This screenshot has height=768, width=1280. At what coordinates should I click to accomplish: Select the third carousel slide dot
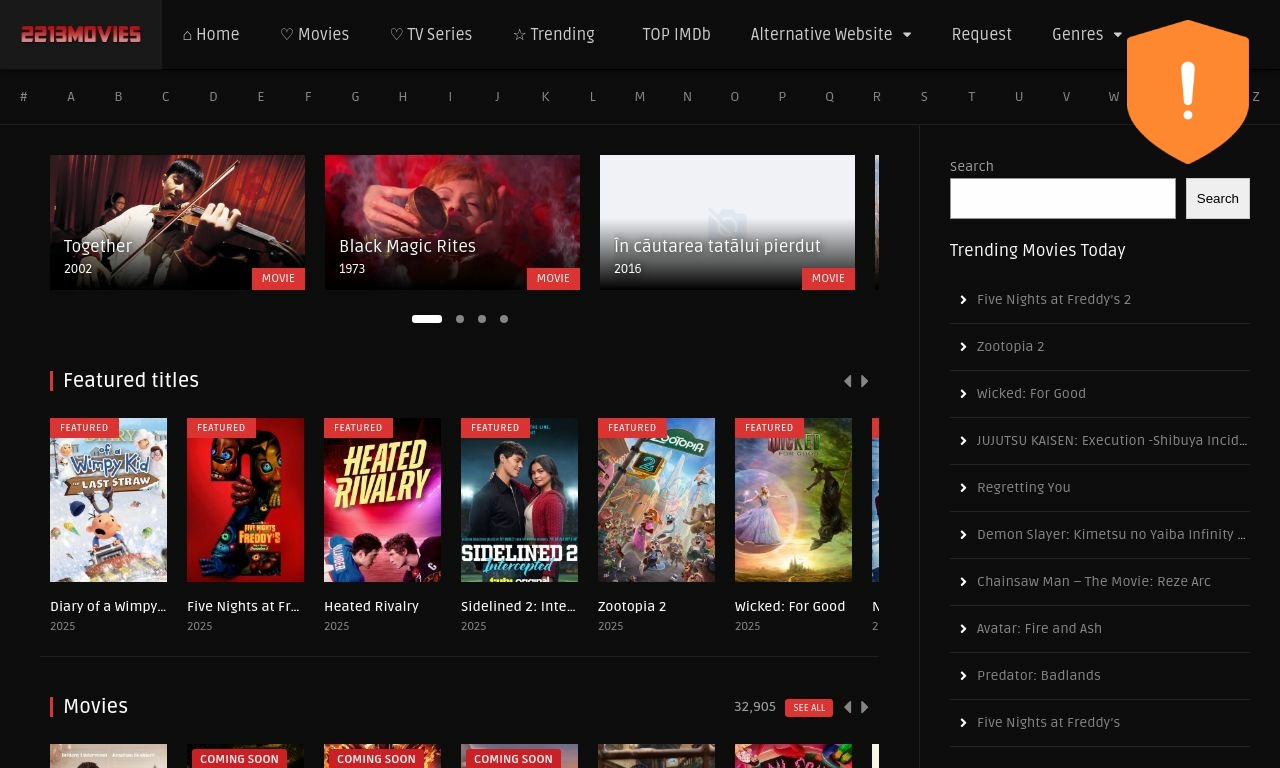click(x=482, y=319)
